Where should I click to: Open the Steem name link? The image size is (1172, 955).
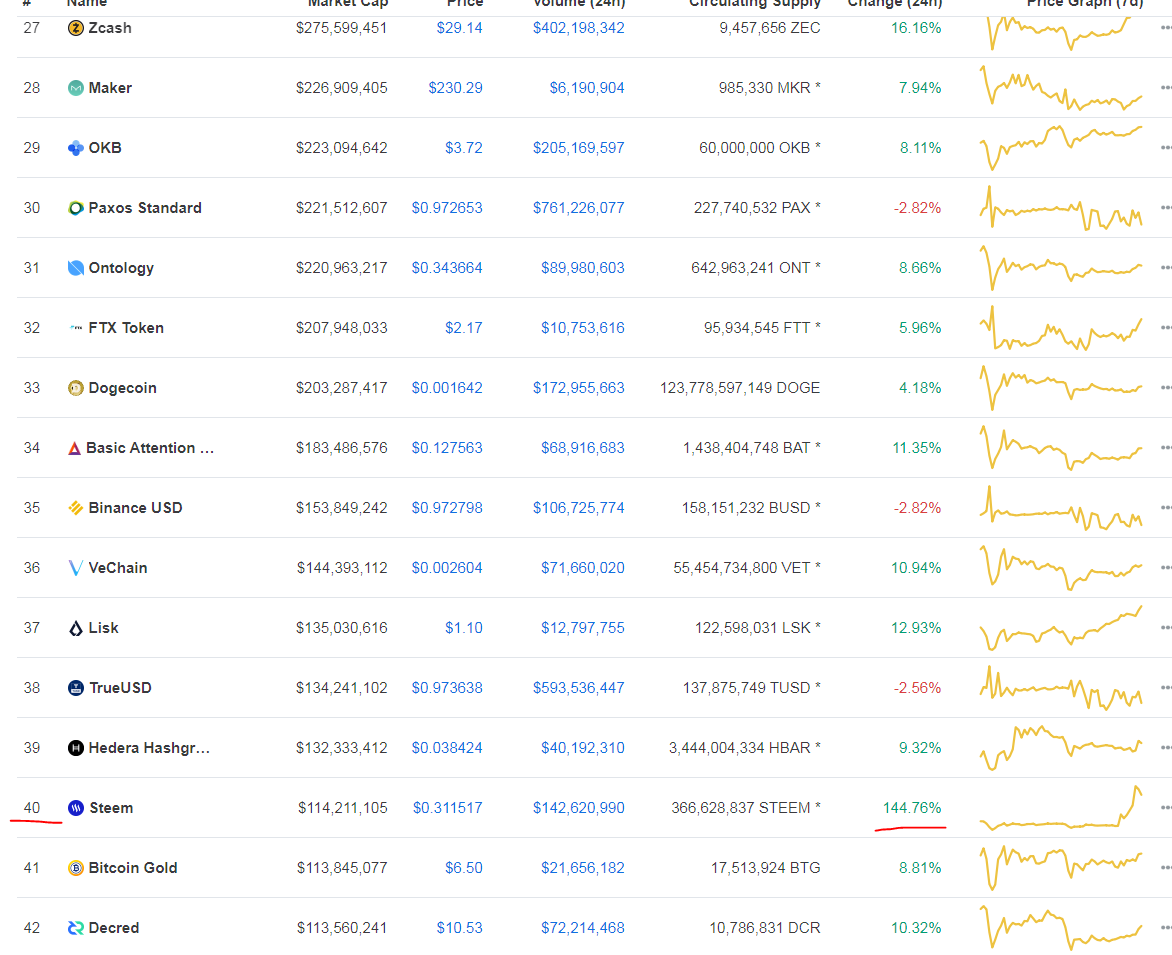[111, 808]
